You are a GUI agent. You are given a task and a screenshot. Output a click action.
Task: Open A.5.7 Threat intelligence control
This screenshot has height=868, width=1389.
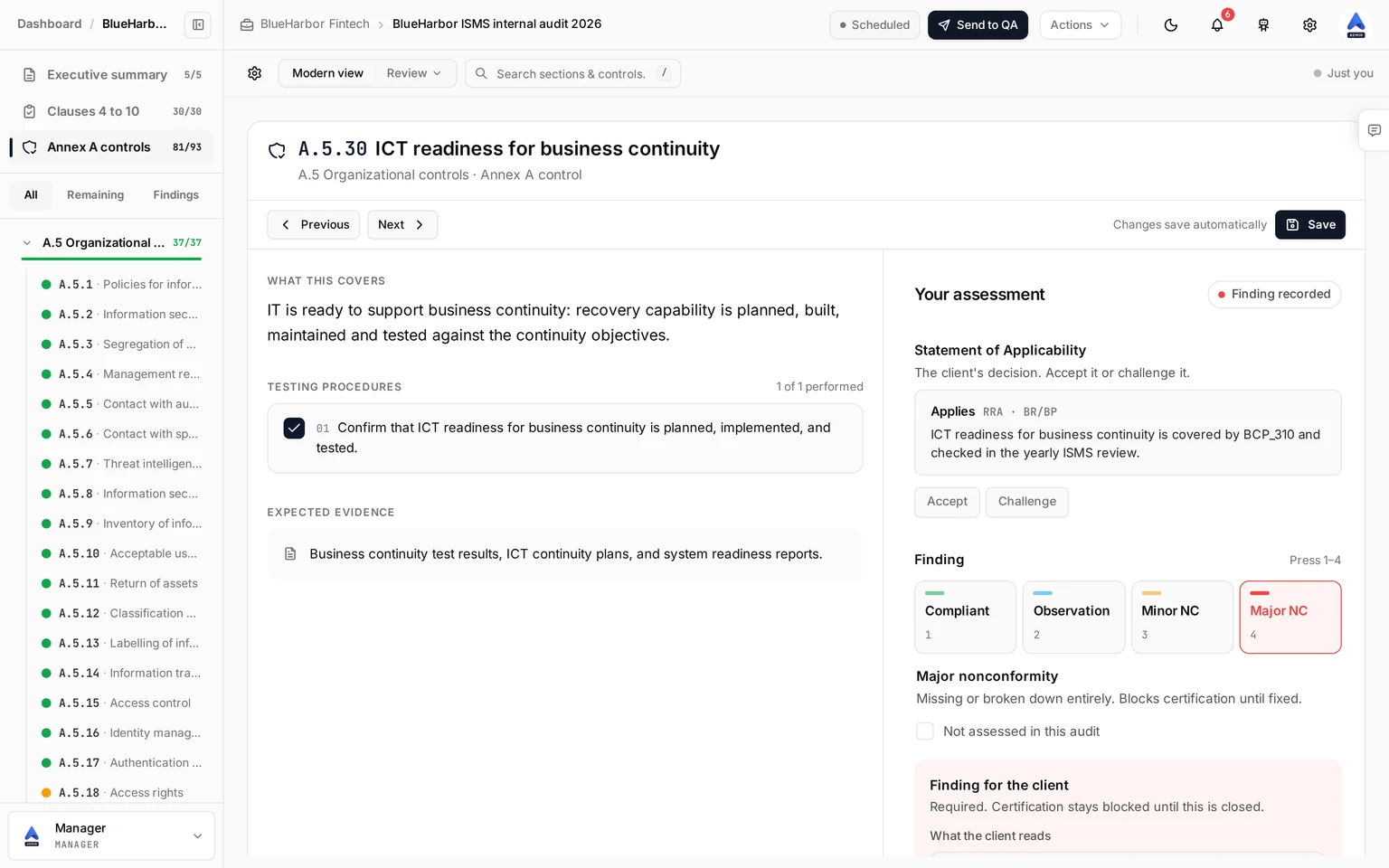pyautogui.click(x=121, y=463)
